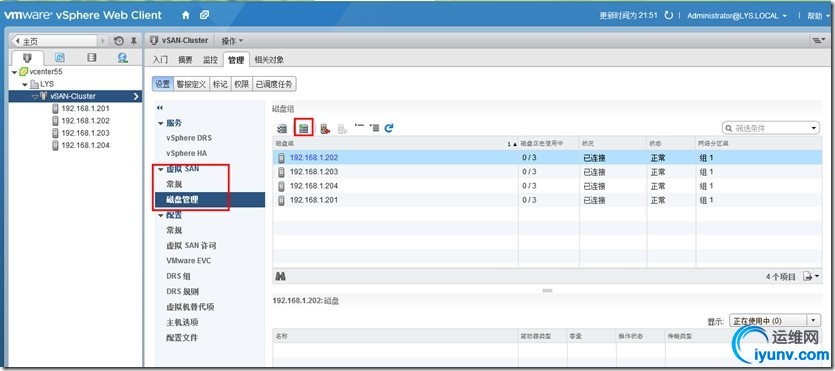Select the 警报定义 sub-tab
Screen dimensions: 835x371
click(192, 84)
